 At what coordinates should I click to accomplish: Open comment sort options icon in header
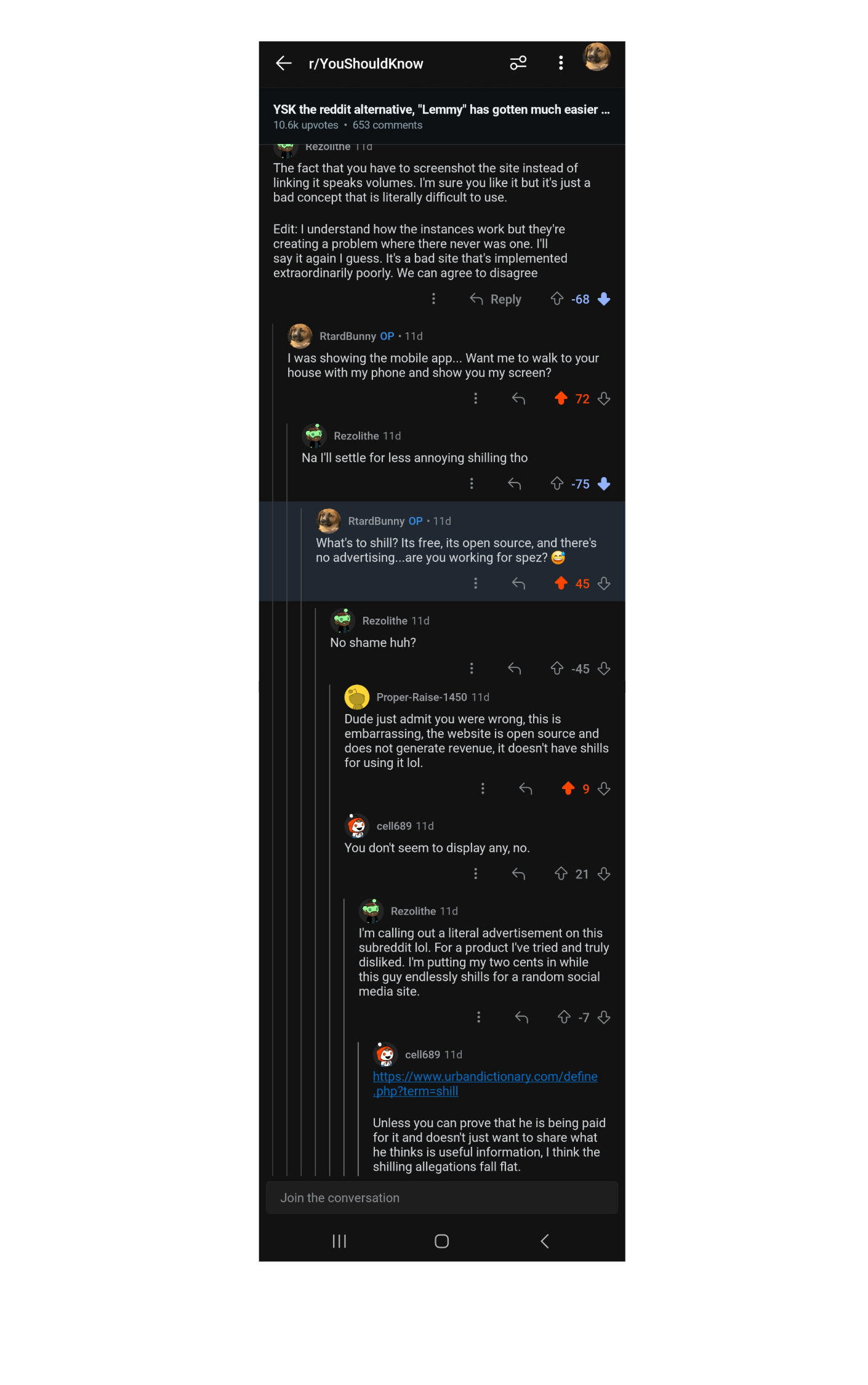click(x=518, y=63)
